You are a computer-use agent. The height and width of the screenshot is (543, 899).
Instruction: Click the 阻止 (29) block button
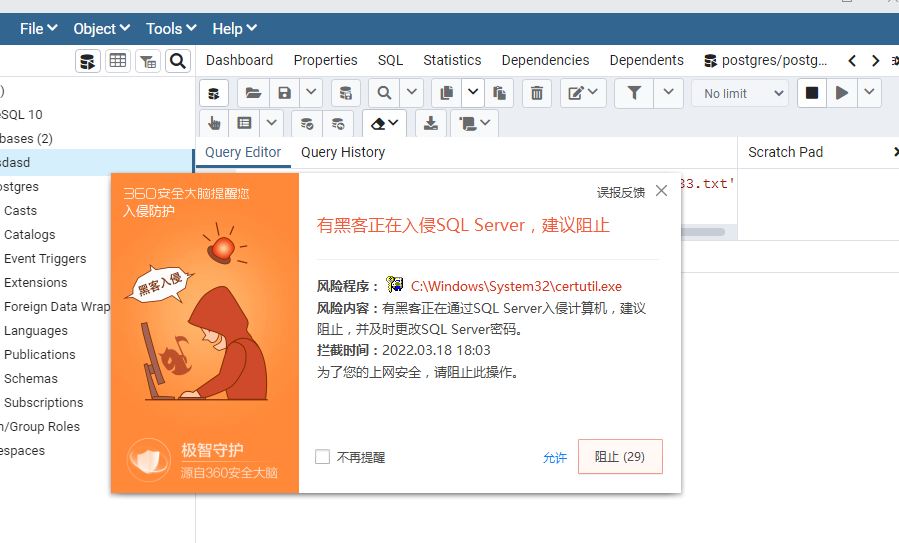620,456
